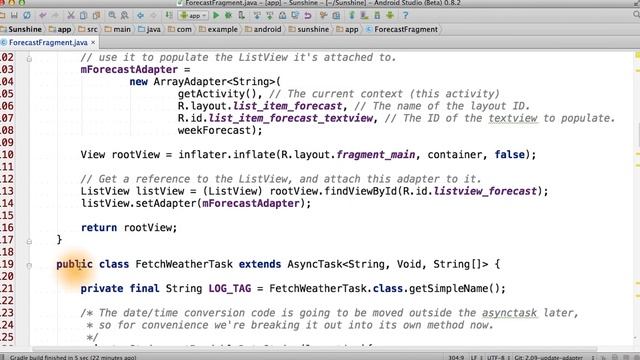Open Help with the question mark icon
The image size is (640, 360).
(x=405, y=16)
